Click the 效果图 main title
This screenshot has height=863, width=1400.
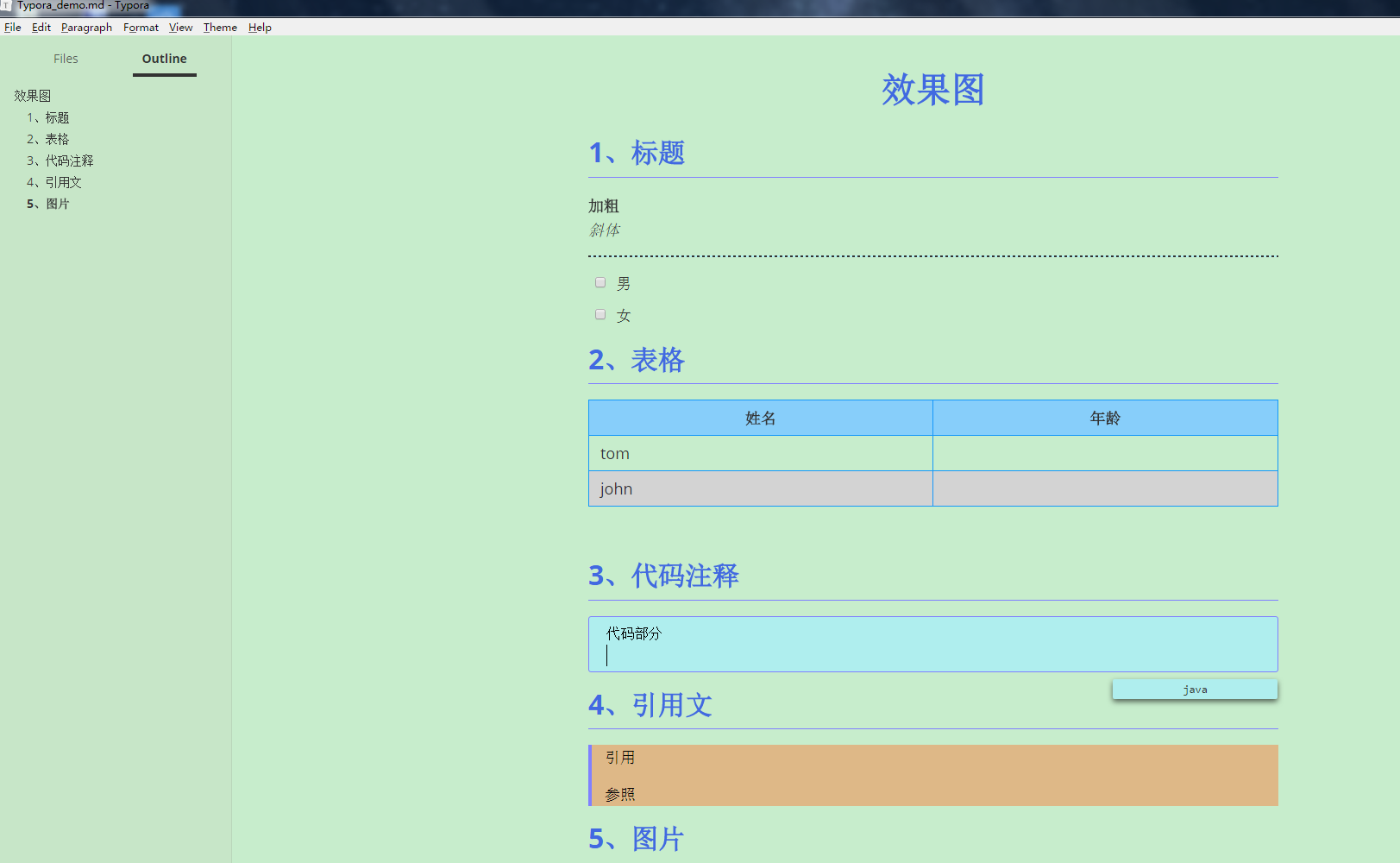point(933,90)
